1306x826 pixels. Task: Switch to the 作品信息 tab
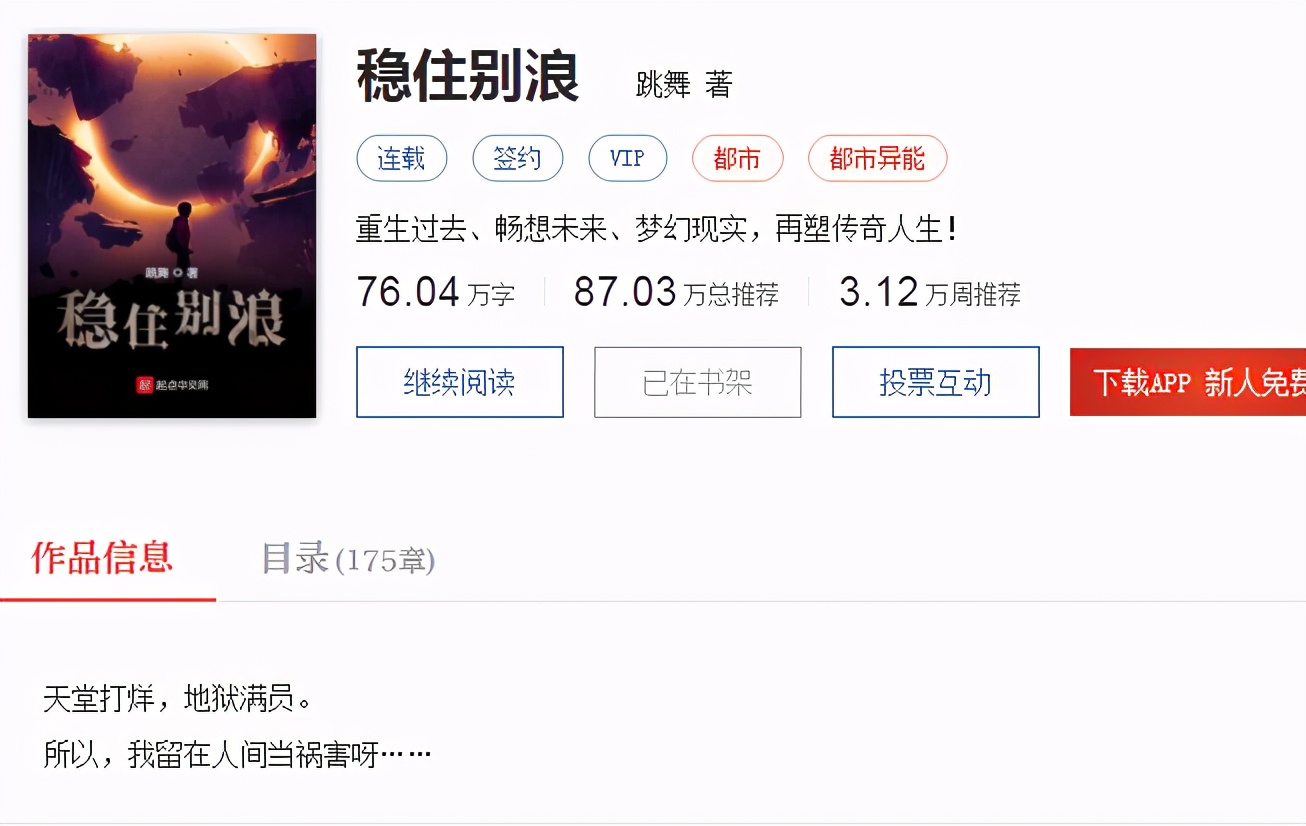coord(102,558)
